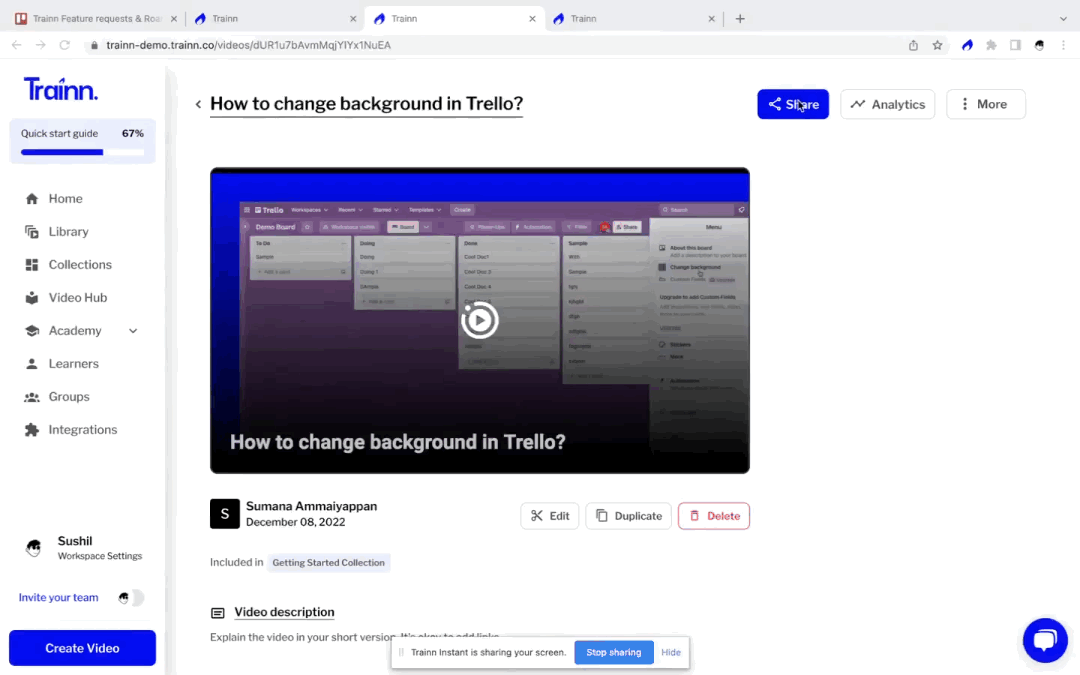
Task: Click the author name Sumana Ammaiyappan
Action: (x=311, y=506)
